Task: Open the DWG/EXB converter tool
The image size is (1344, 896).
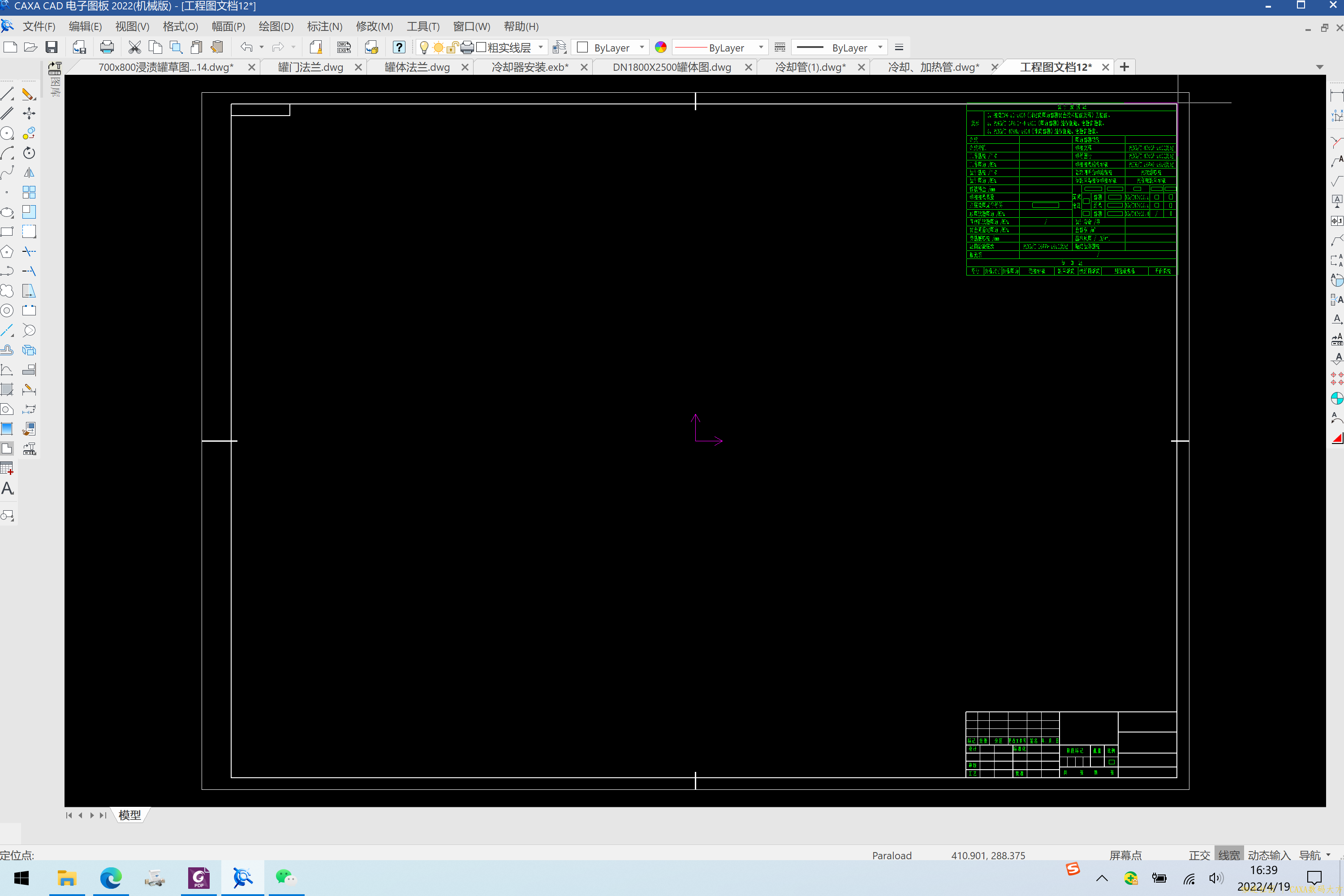Action: [344, 47]
